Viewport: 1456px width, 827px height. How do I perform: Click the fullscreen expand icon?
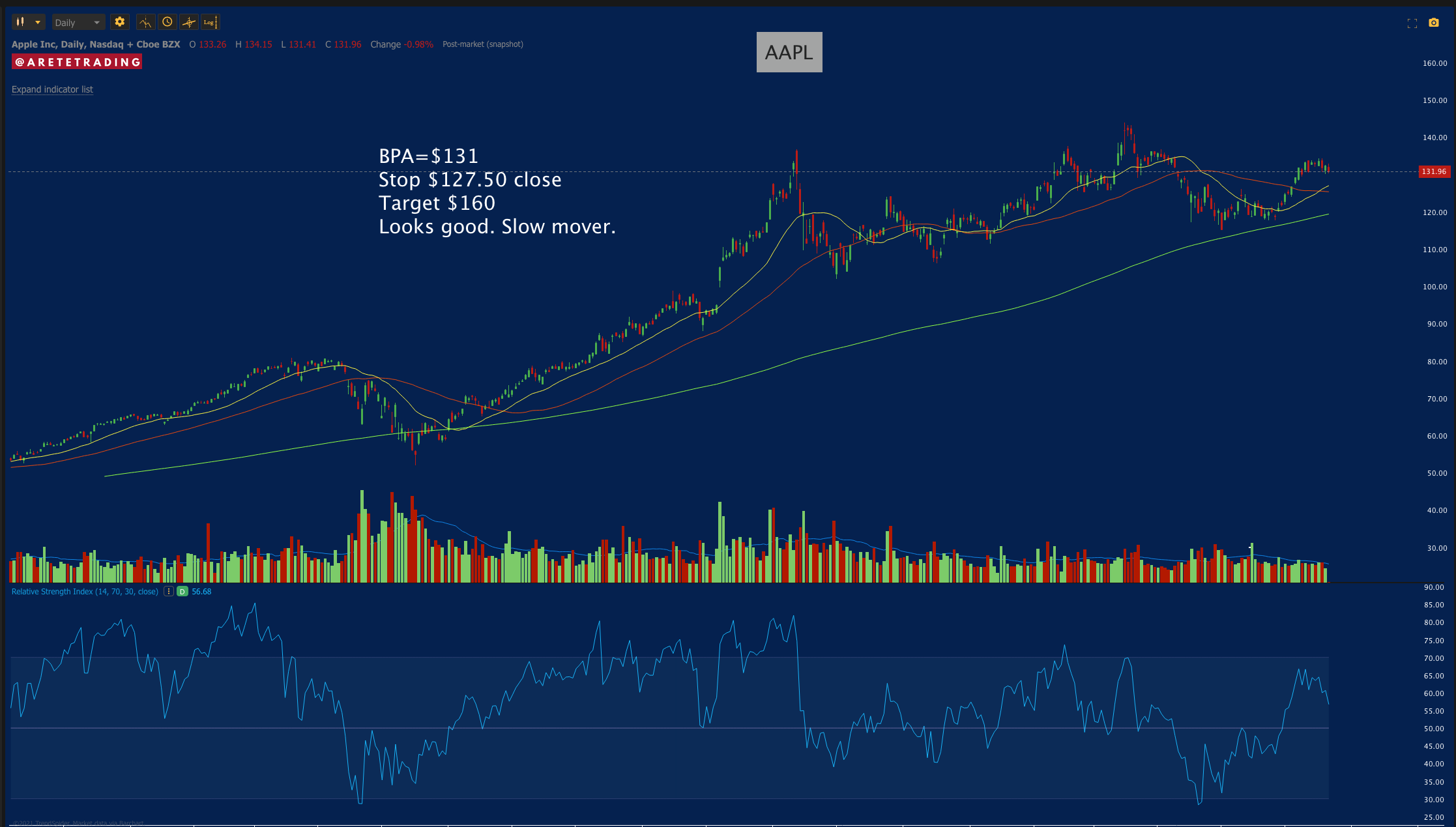pyautogui.click(x=1412, y=23)
